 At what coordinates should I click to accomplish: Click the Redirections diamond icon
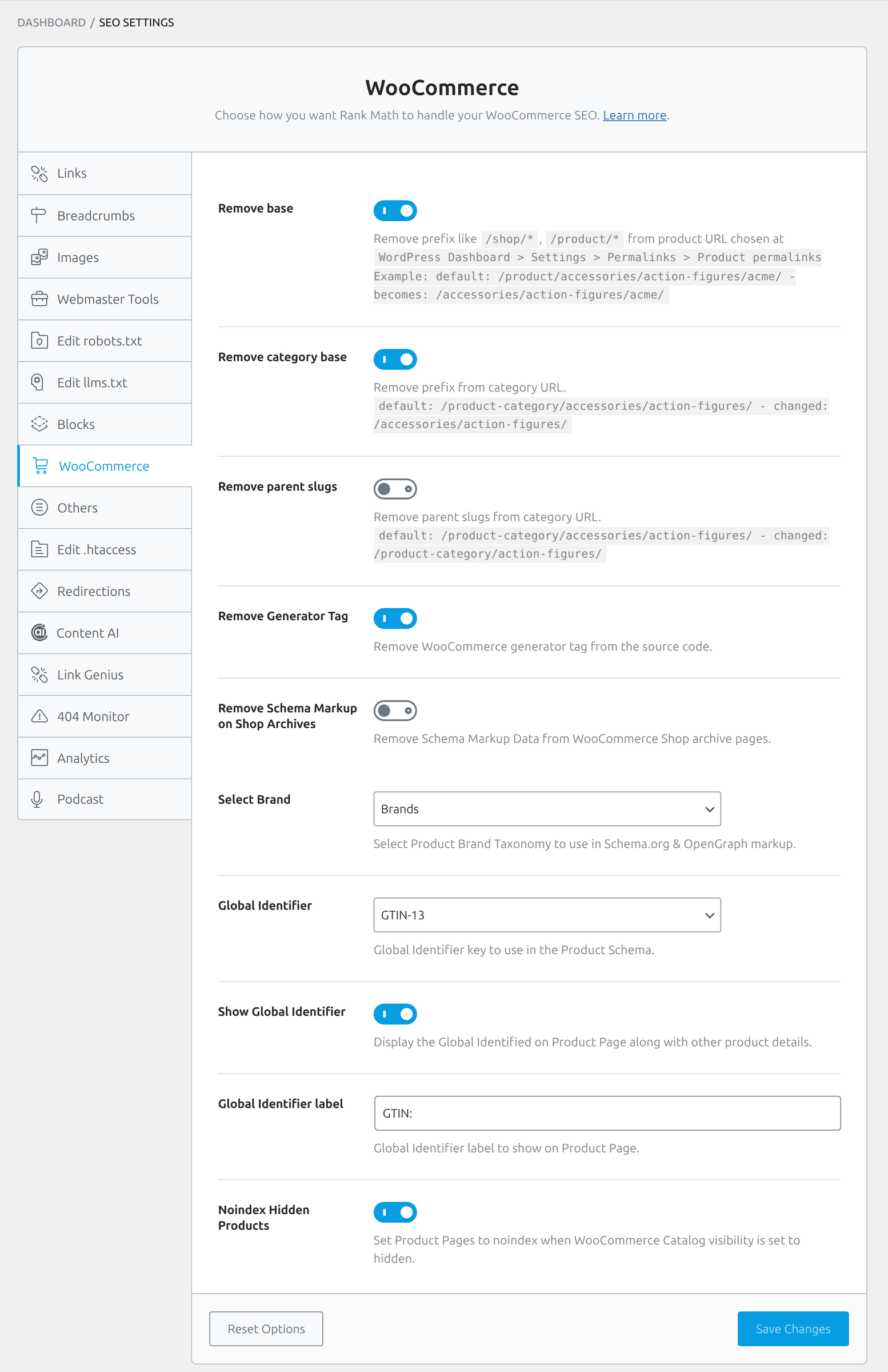[x=39, y=591]
